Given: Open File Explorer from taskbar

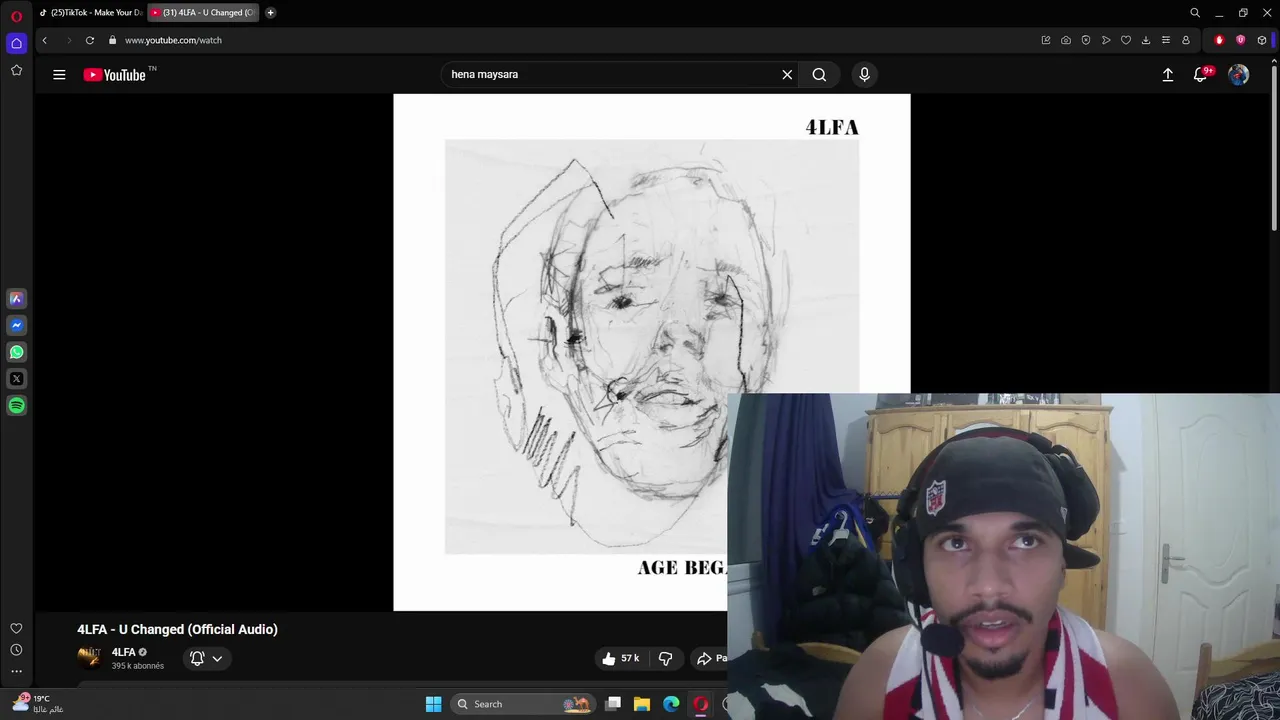Looking at the screenshot, I should pos(642,704).
